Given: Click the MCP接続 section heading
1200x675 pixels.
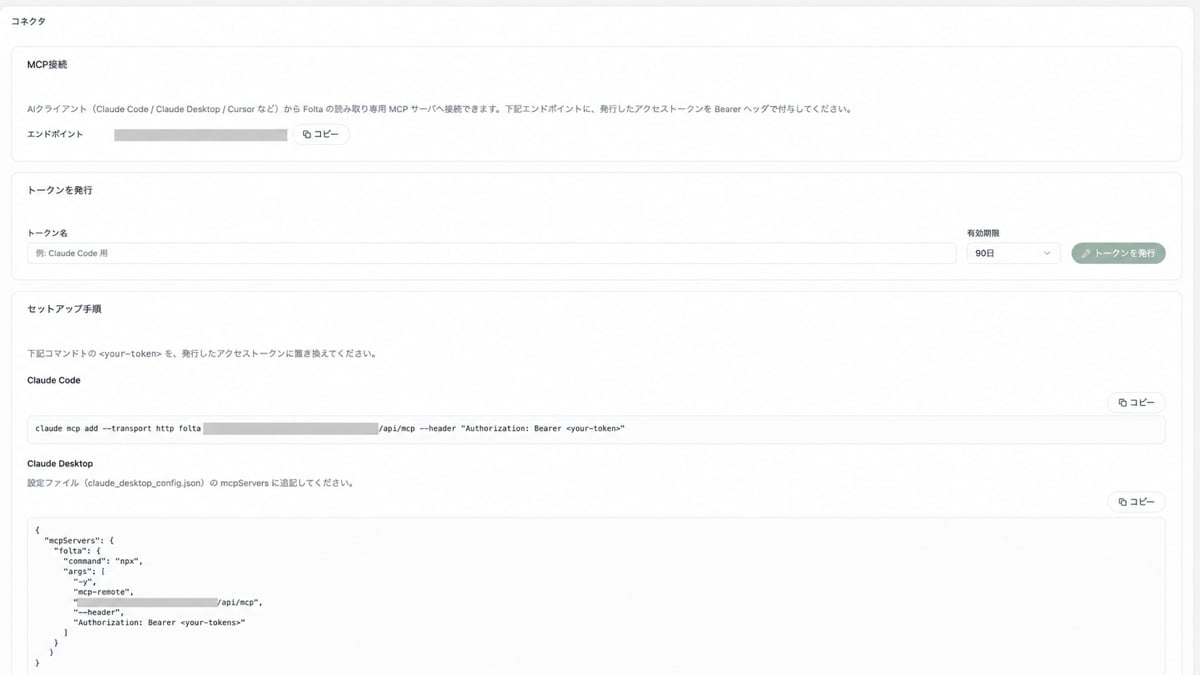Looking at the screenshot, I should coord(47,64).
